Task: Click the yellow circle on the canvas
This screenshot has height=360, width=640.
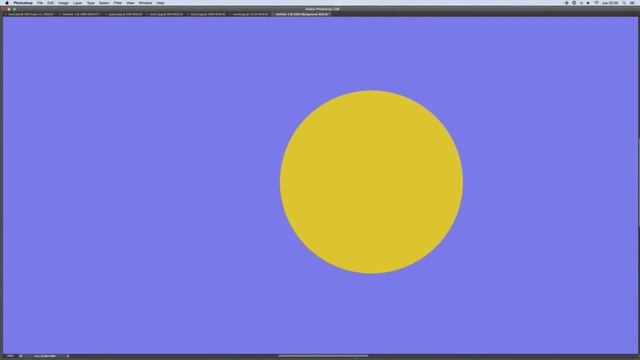Action: [x=371, y=182]
